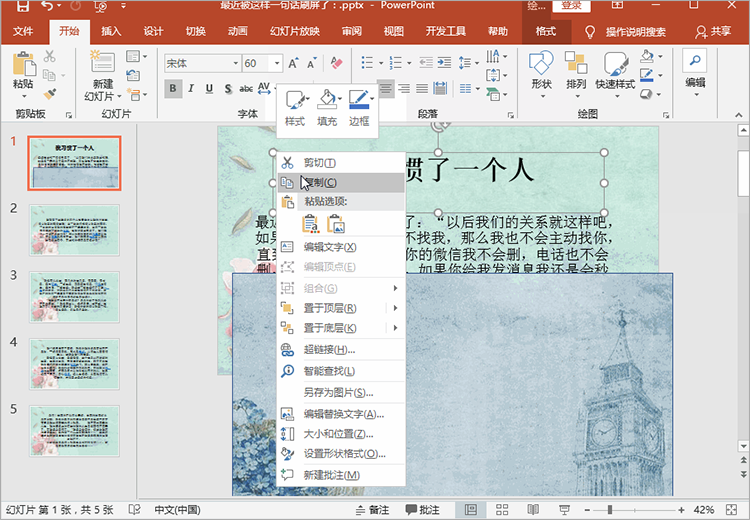Click fit slide to window icon
Screen dimensions: 750x520
(731, 509)
